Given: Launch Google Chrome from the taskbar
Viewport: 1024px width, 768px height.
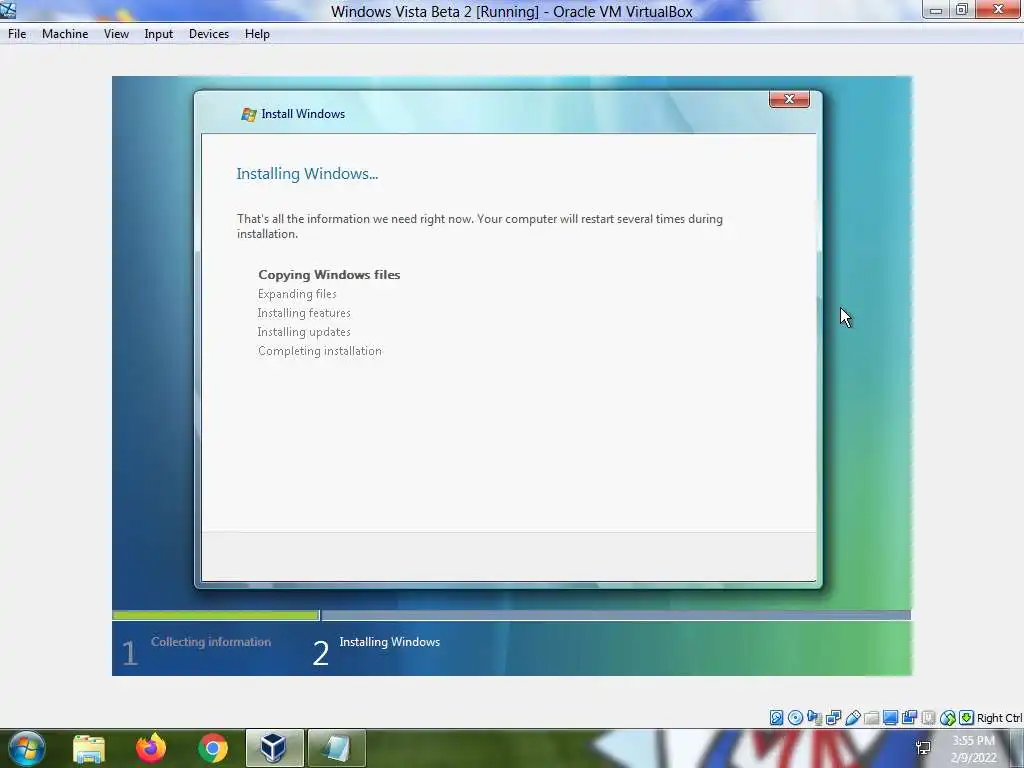Looking at the screenshot, I should [x=213, y=748].
